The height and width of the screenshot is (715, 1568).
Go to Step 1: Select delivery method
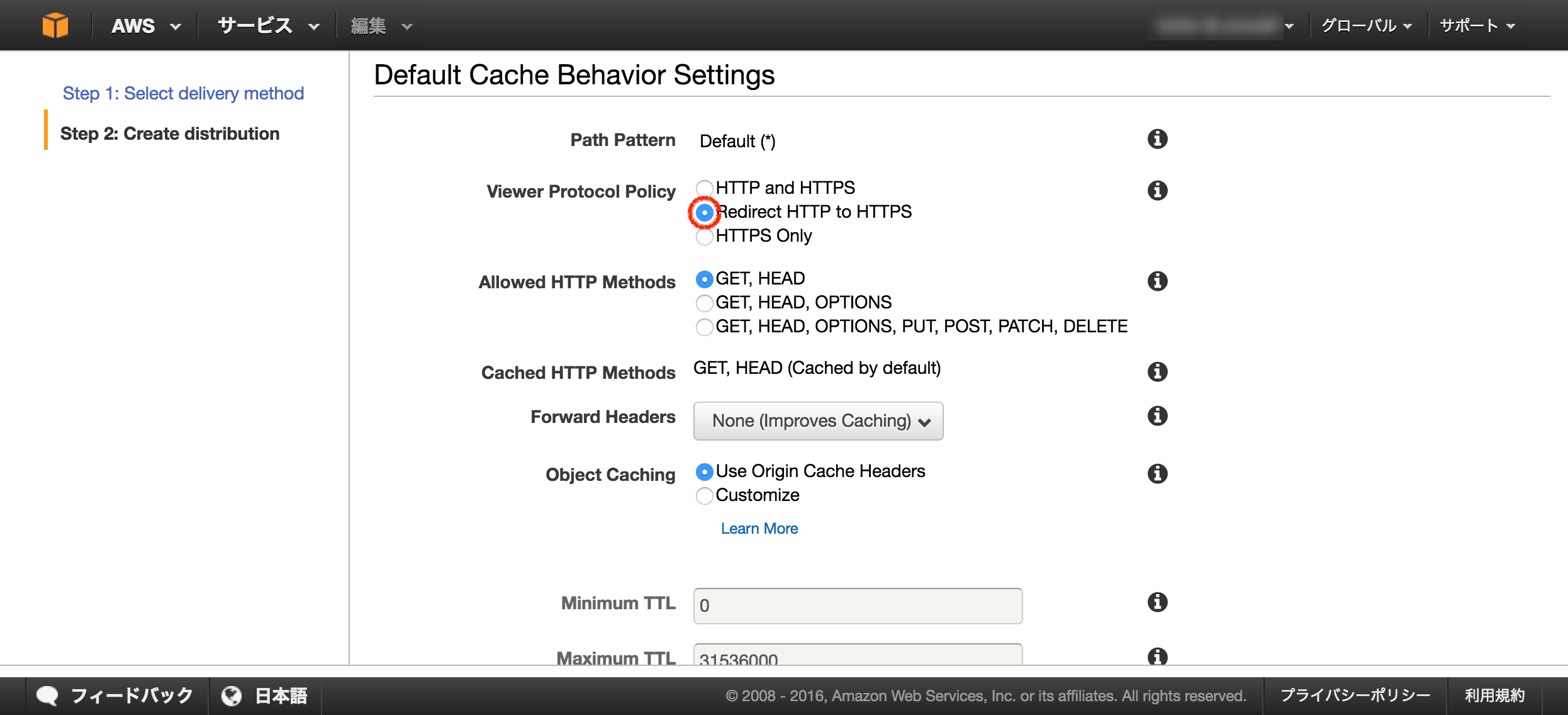pos(183,93)
